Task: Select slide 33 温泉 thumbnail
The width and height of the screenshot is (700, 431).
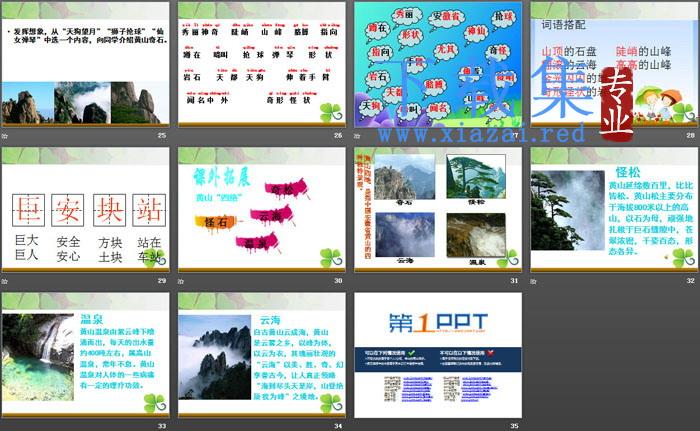Action: tap(85, 355)
